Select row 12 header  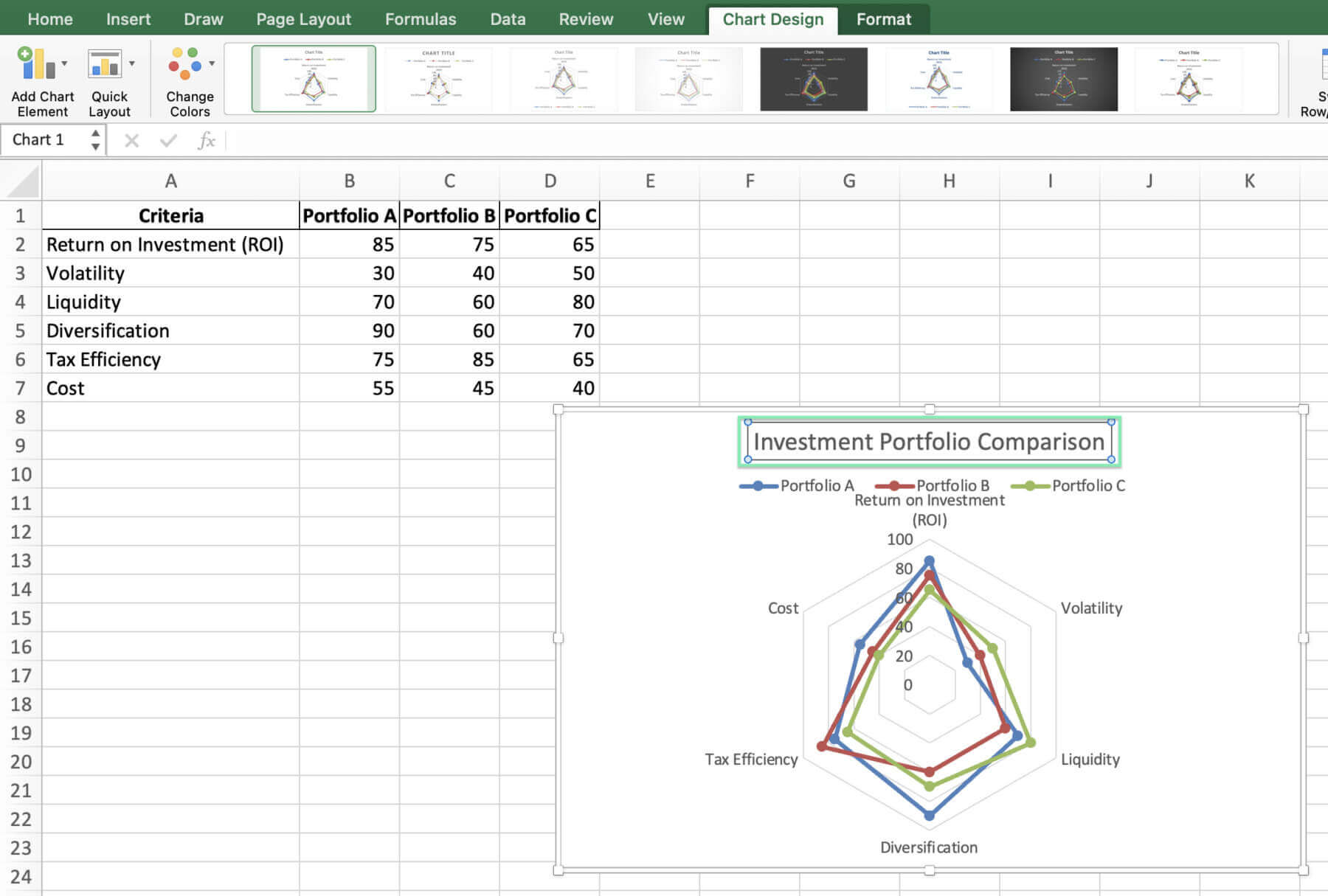pos(21,532)
